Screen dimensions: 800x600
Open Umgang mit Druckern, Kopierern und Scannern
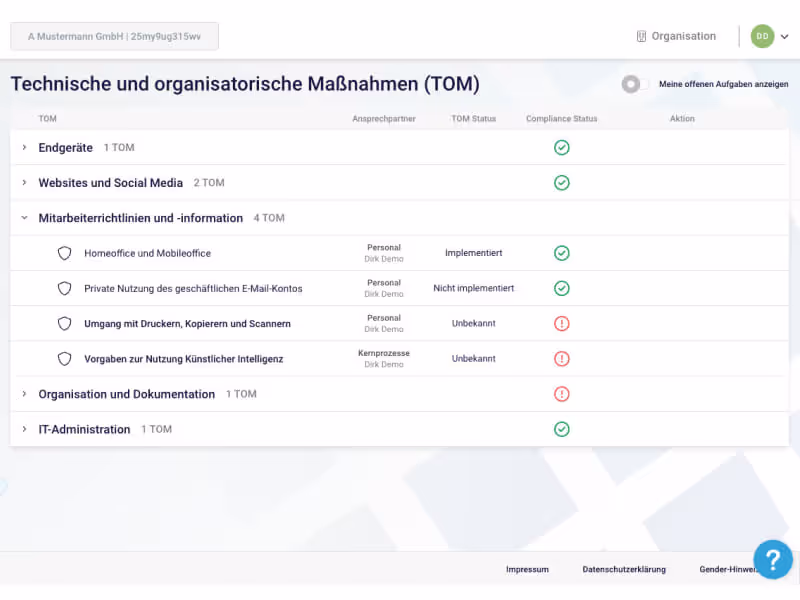point(187,323)
